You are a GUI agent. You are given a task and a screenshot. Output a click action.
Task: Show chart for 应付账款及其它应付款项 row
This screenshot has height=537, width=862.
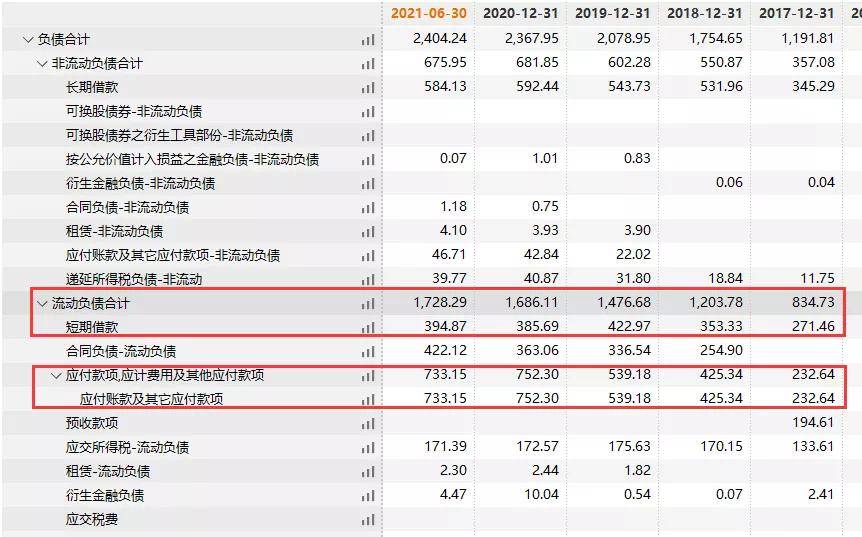[x=368, y=400]
